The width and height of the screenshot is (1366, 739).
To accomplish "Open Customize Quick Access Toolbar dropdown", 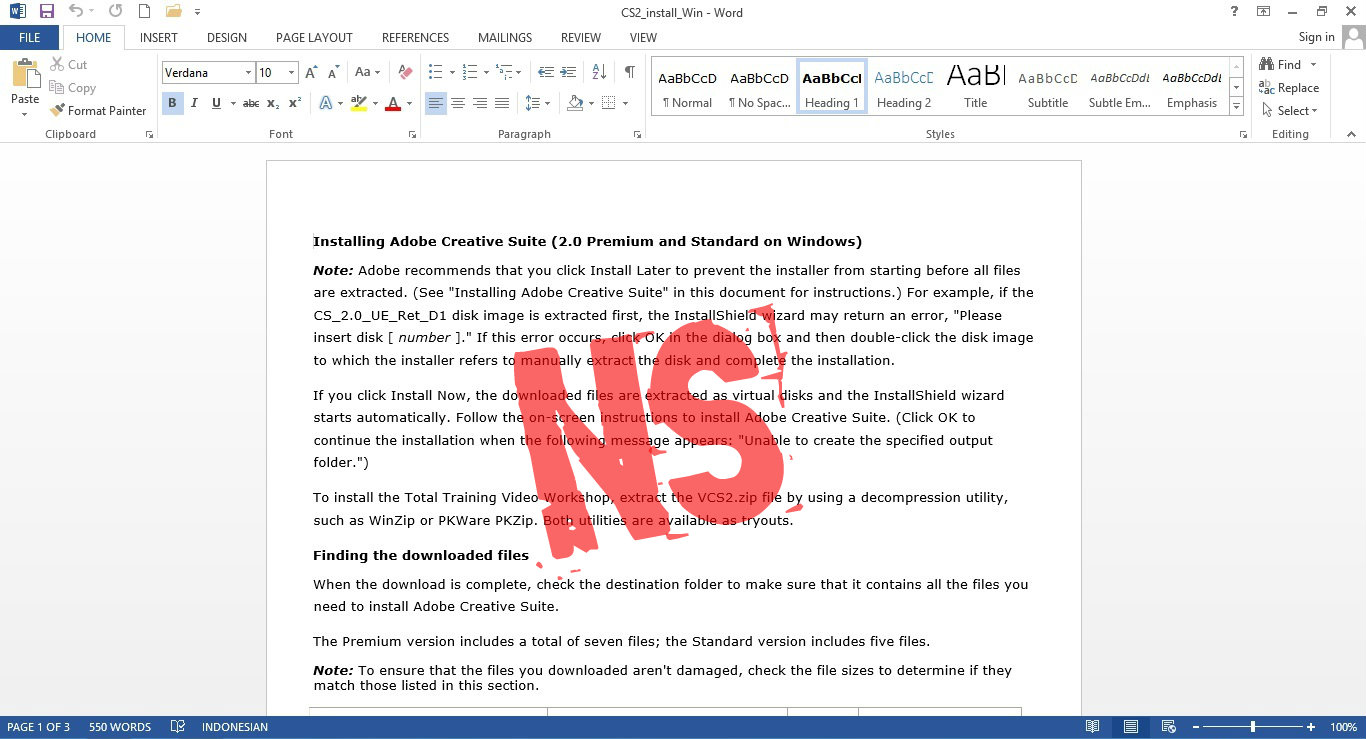I will pyautogui.click(x=198, y=12).
